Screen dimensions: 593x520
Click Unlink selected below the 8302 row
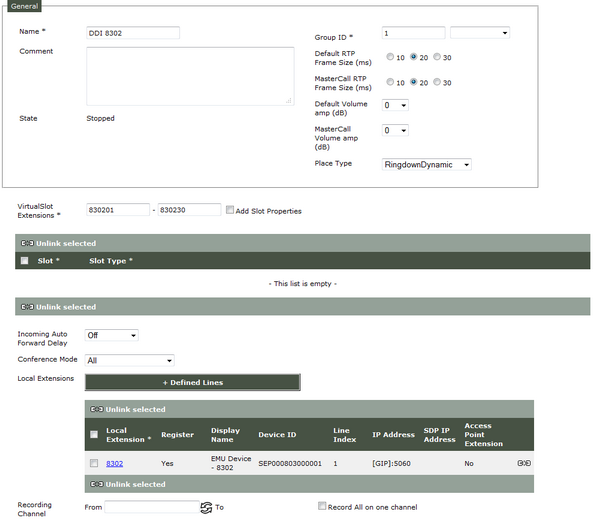coord(128,484)
